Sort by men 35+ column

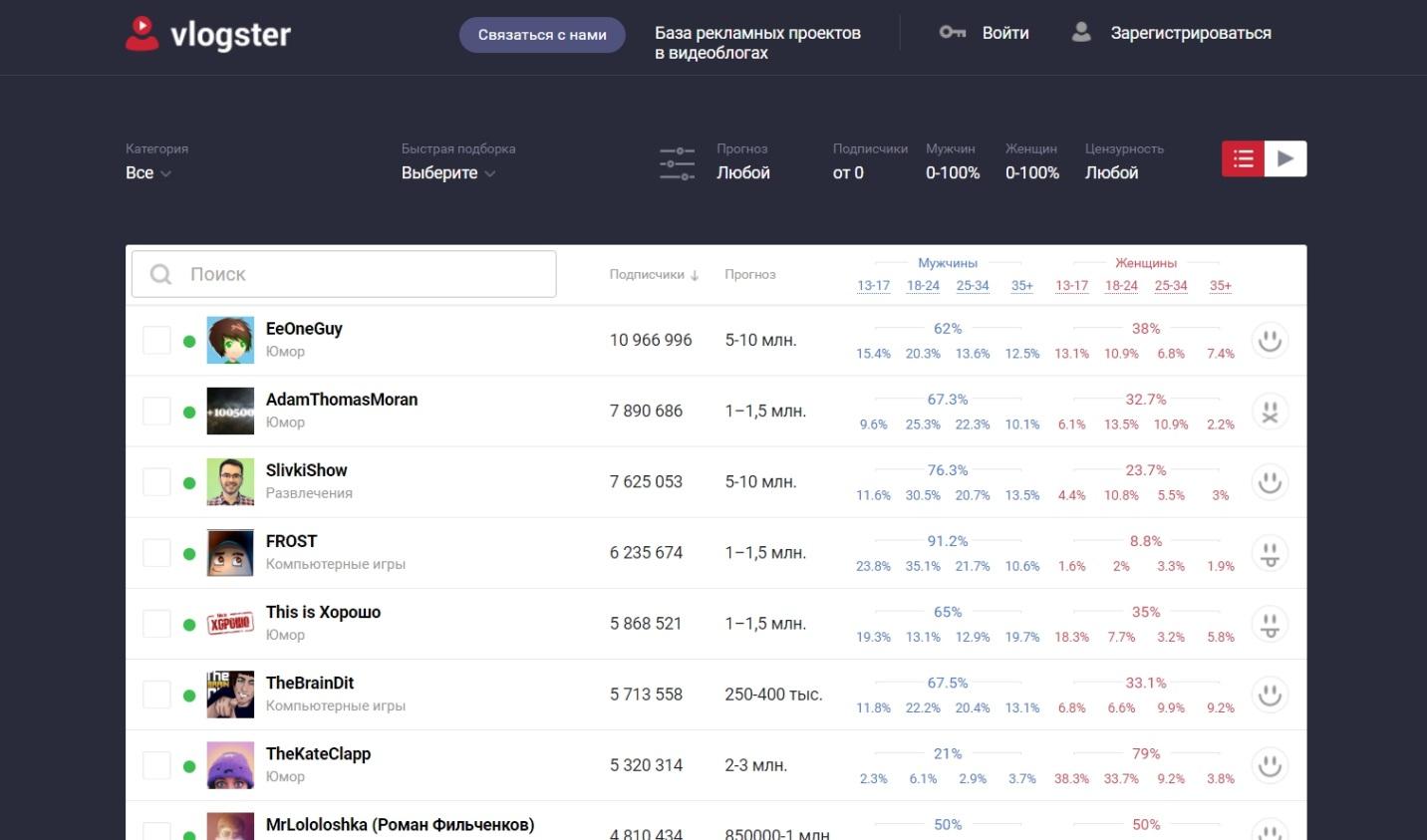point(1022,285)
